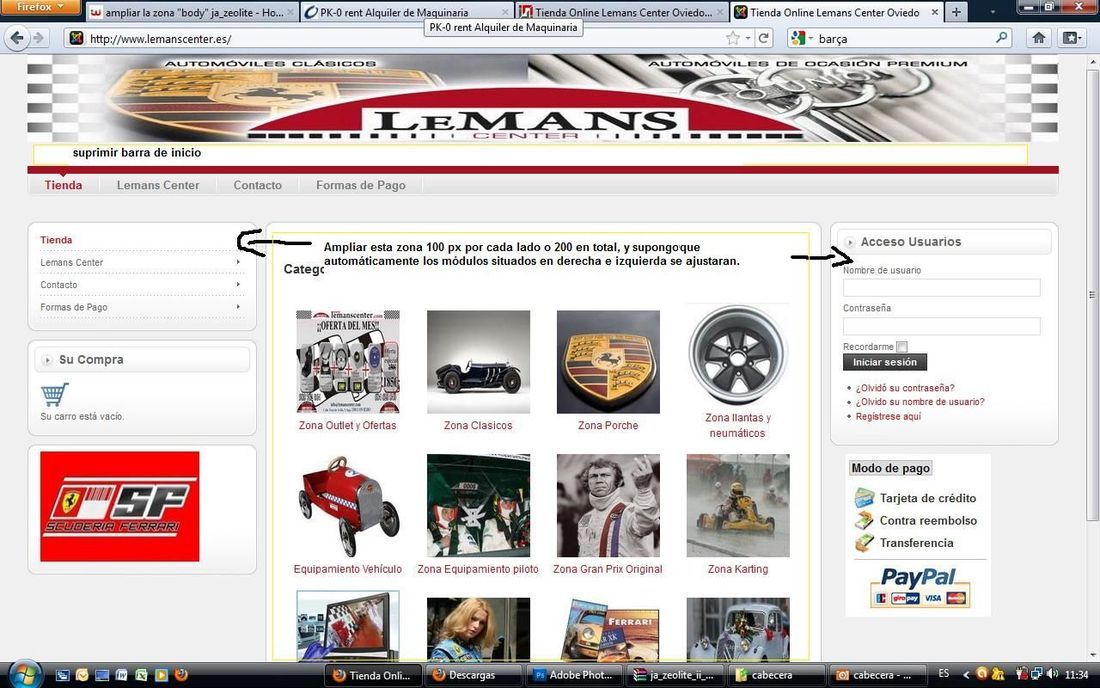Click the Nombre de usuario field
Screen dimensions: 1100x688
click(x=941, y=288)
